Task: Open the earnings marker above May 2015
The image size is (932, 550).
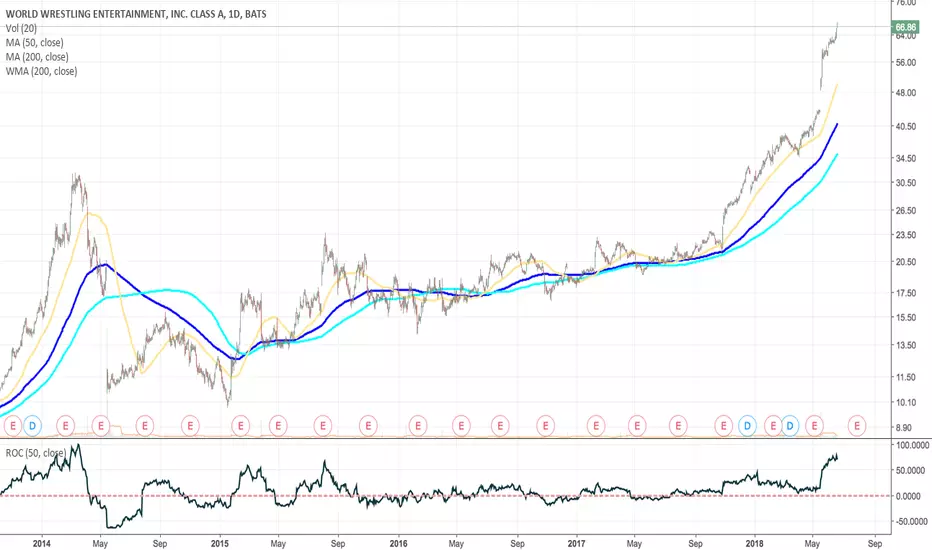Action: tap(278, 426)
